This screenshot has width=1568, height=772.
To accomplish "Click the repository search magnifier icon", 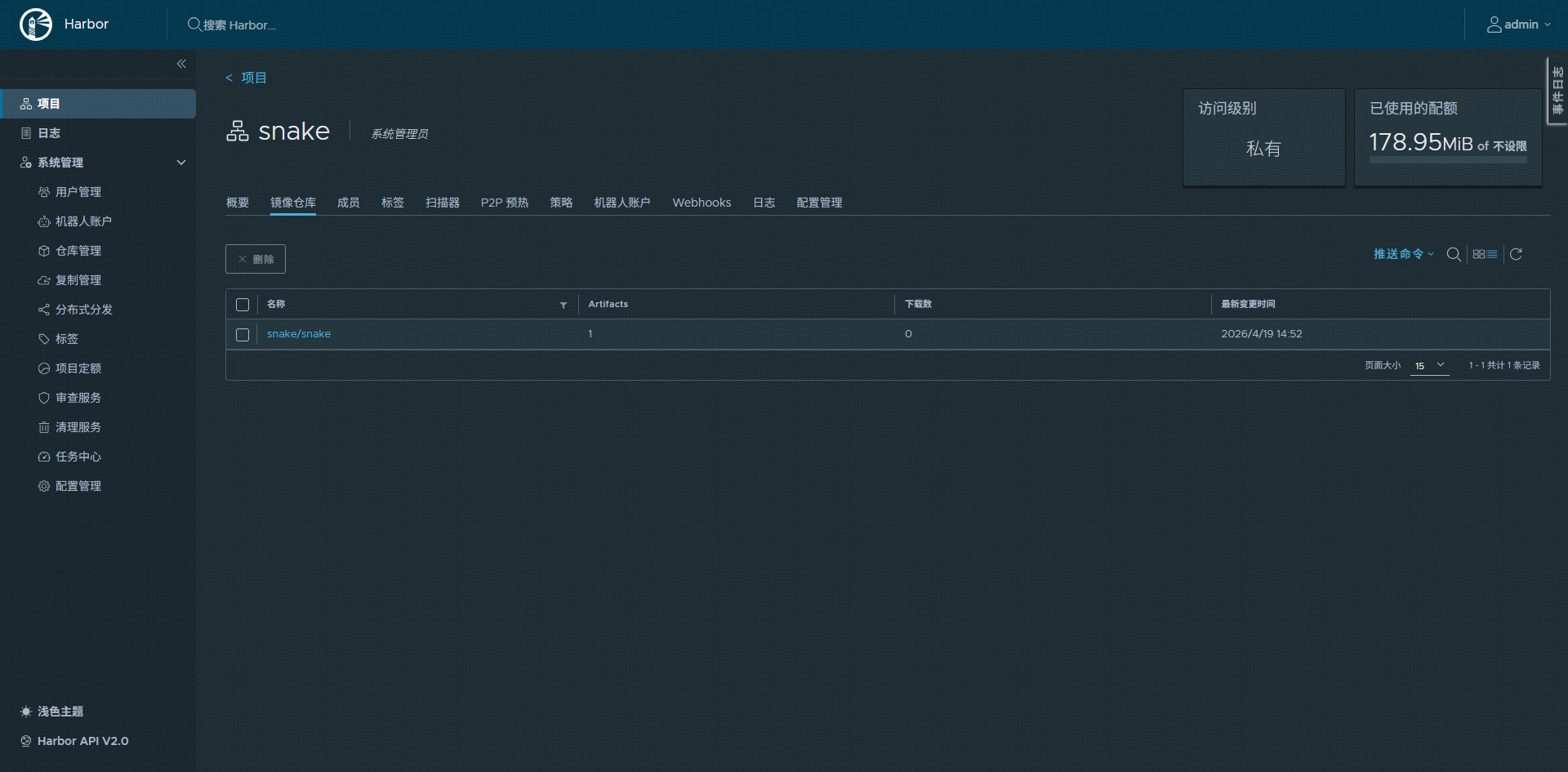I will tap(1454, 254).
